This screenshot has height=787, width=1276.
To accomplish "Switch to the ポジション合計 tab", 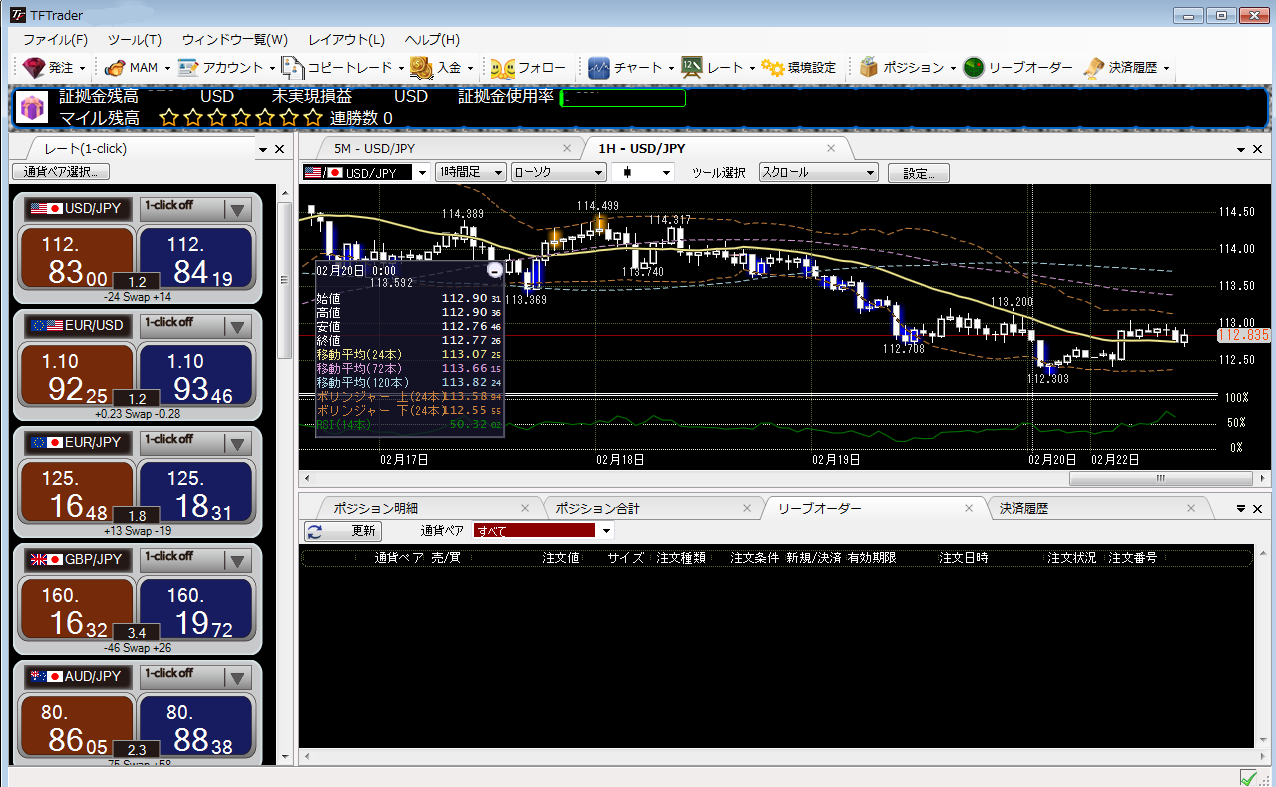I will (x=597, y=508).
